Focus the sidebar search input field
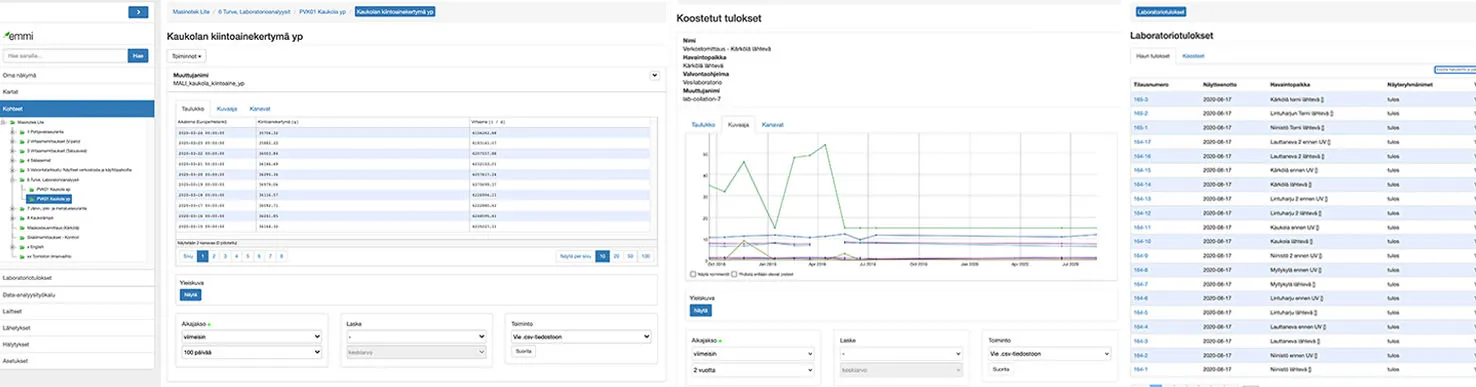This screenshot has height=387, width=1476. (66, 56)
